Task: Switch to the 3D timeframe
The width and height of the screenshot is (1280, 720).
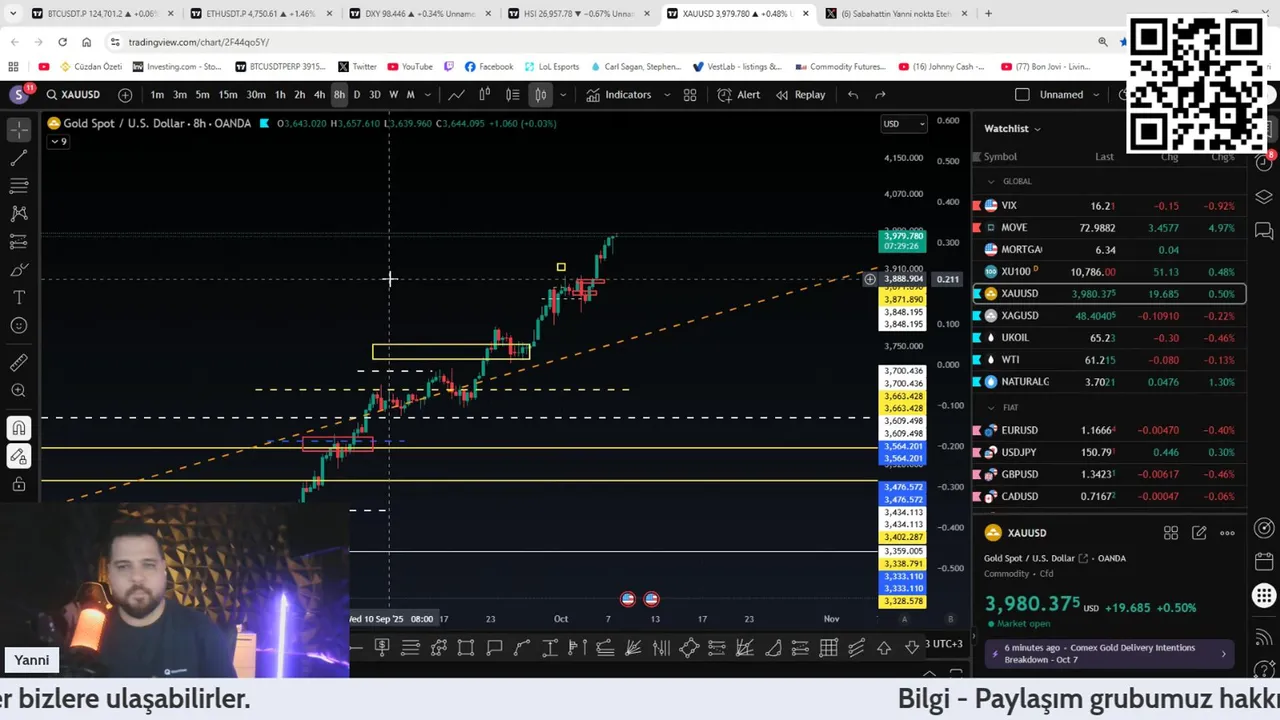Action: point(374,95)
